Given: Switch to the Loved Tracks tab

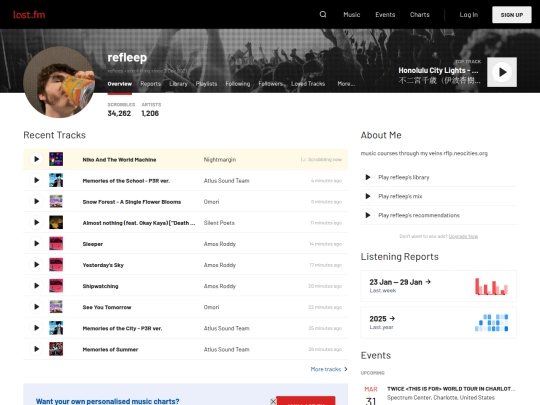Looking at the screenshot, I should tap(308, 84).
